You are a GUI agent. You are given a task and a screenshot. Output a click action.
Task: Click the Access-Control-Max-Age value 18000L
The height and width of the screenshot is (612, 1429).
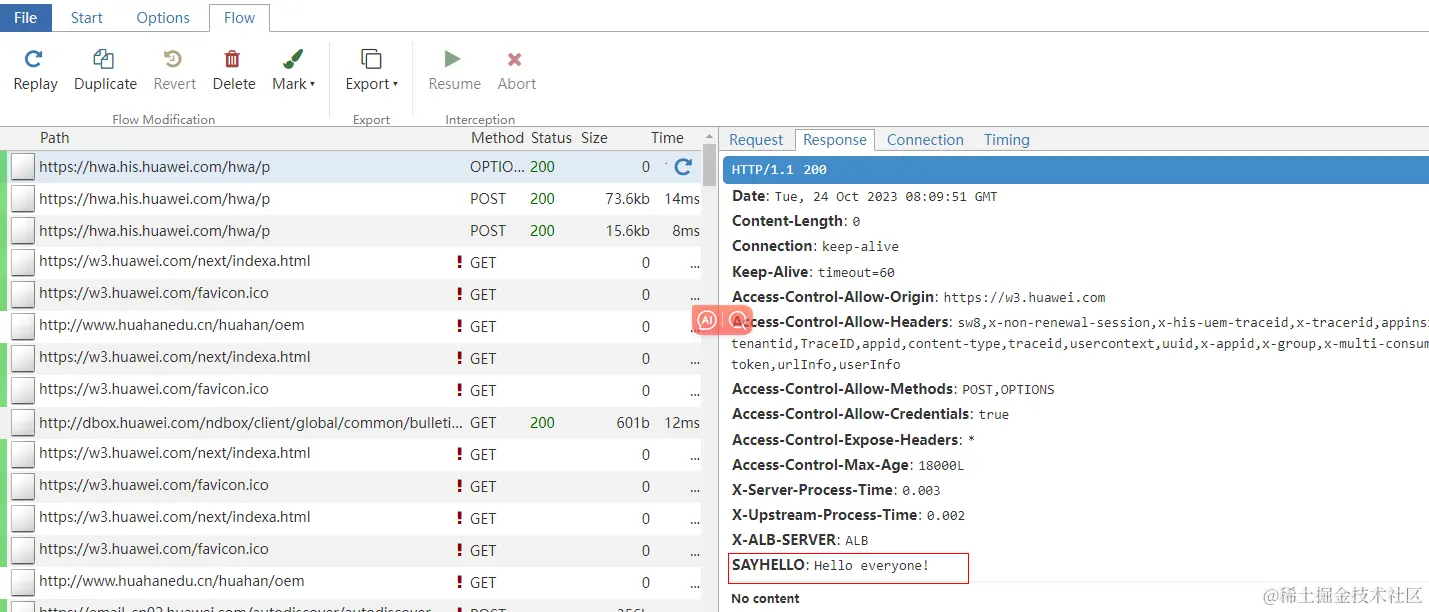click(940, 466)
